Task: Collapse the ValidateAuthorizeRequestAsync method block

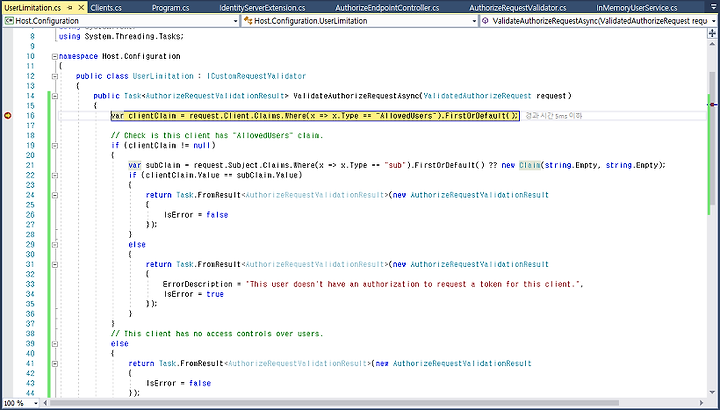Action: tap(55, 96)
